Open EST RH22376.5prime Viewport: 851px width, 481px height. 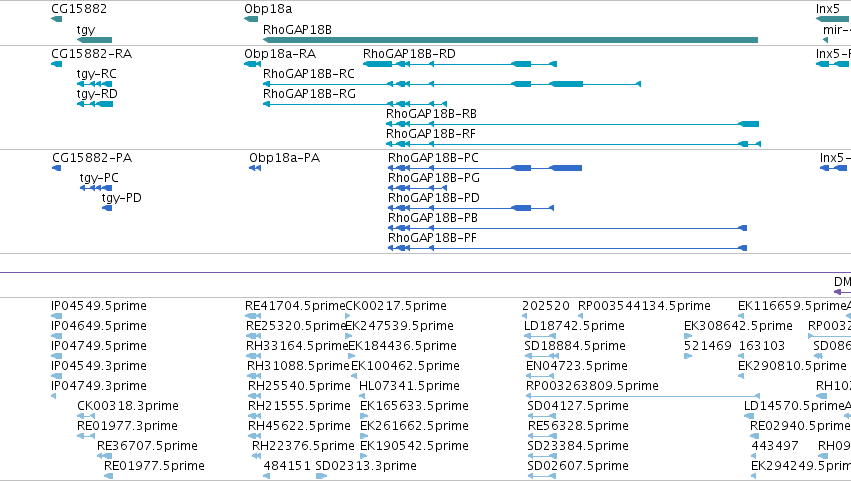[x=303, y=447]
